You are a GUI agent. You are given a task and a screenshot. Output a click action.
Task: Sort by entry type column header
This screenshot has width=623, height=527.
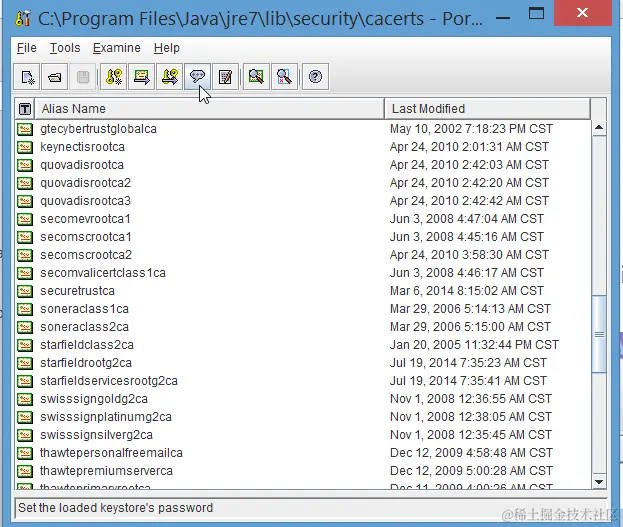25,108
